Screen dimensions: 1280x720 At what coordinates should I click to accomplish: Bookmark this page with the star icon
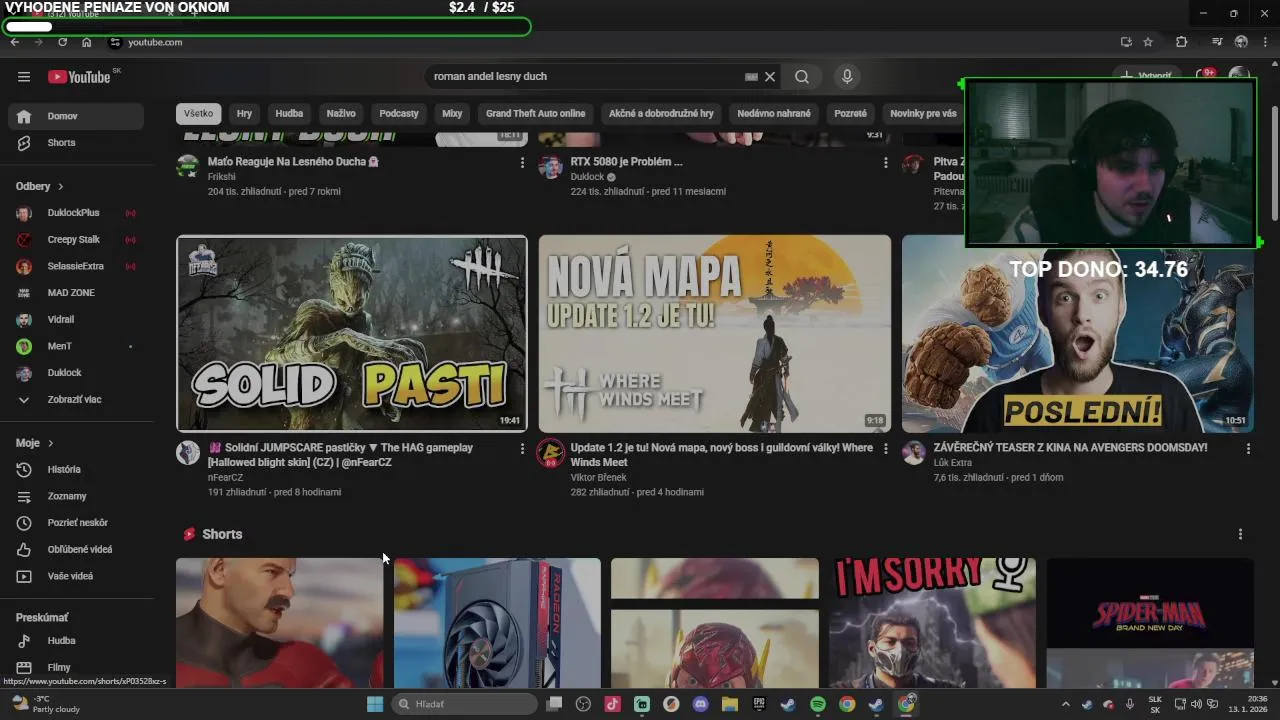[1148, 42]
